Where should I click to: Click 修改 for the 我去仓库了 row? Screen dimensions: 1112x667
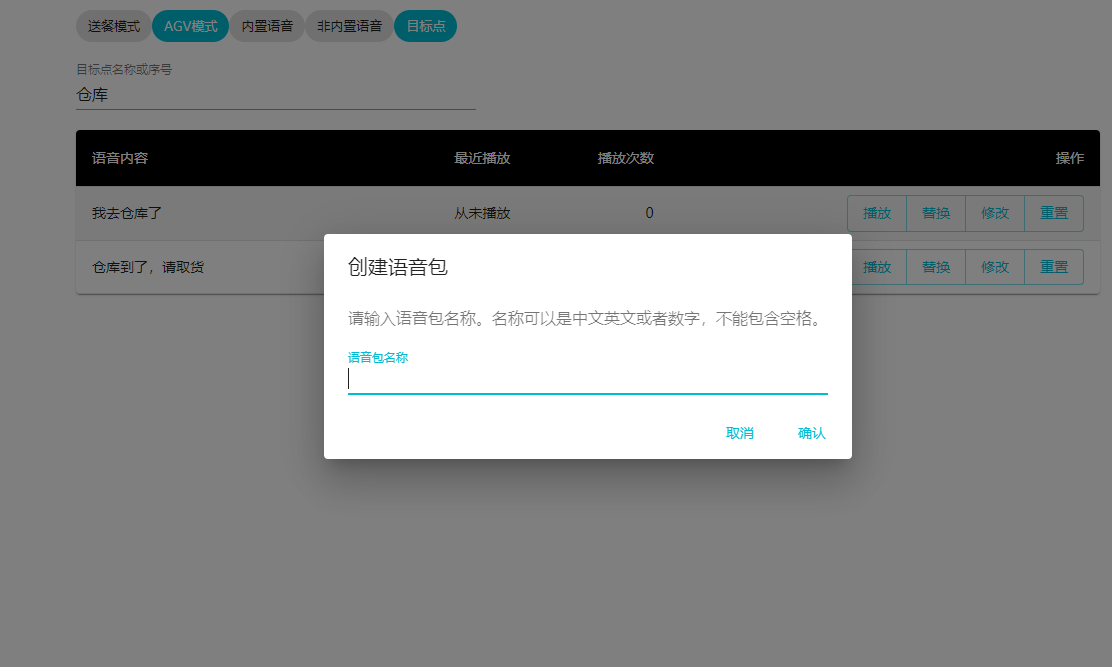(995, 213)
